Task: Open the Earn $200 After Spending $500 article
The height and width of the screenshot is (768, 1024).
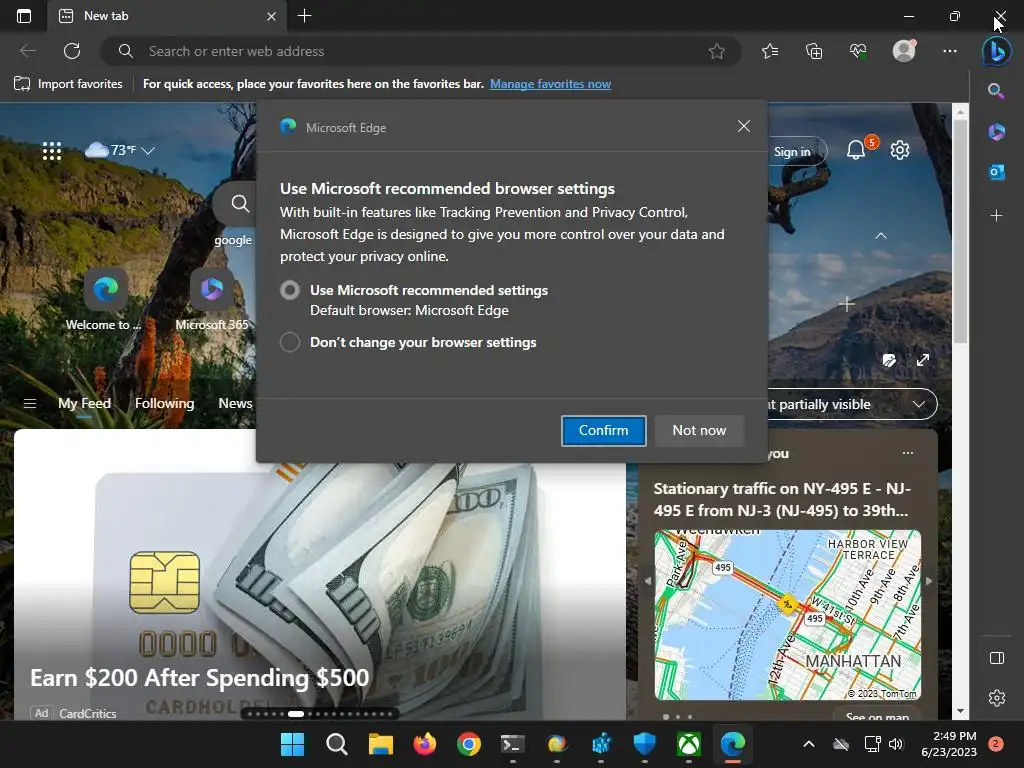Action: [x=199, y=678]
